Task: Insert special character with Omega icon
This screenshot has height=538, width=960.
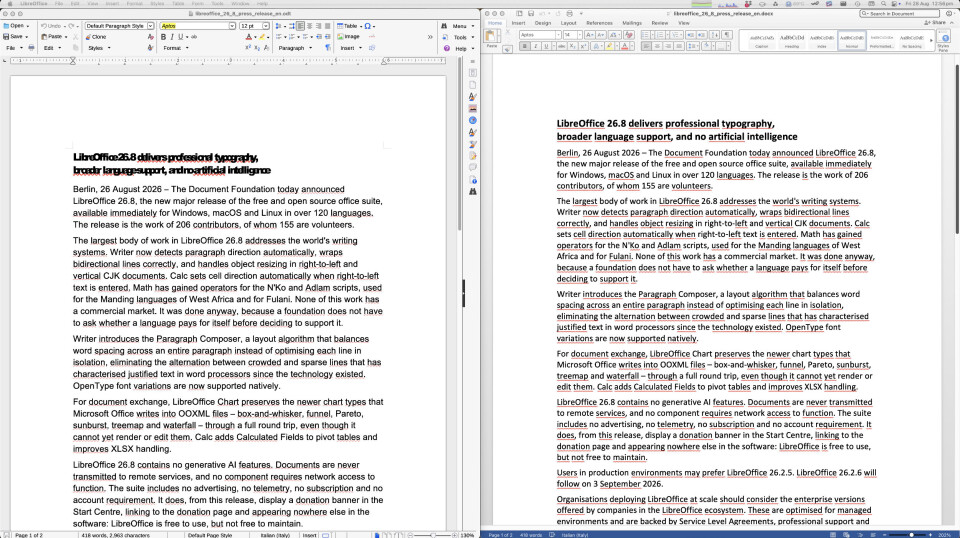Action: tap(367, 26)
